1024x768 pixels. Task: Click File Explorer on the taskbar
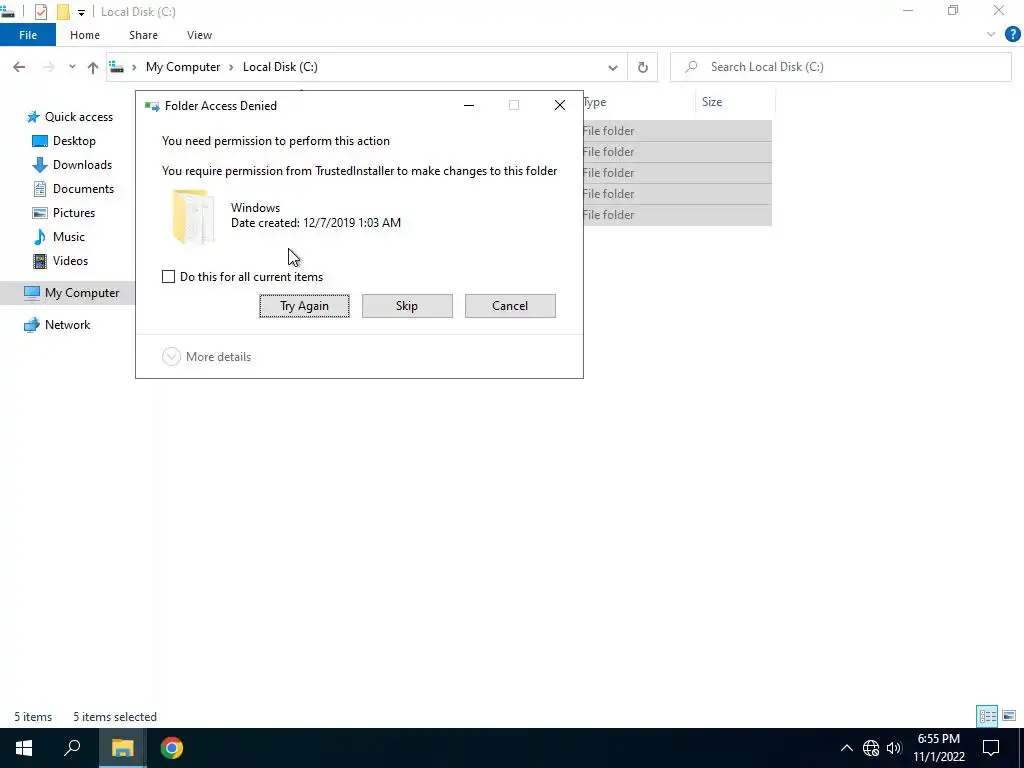pyautogui.click(x=122, y=748)
